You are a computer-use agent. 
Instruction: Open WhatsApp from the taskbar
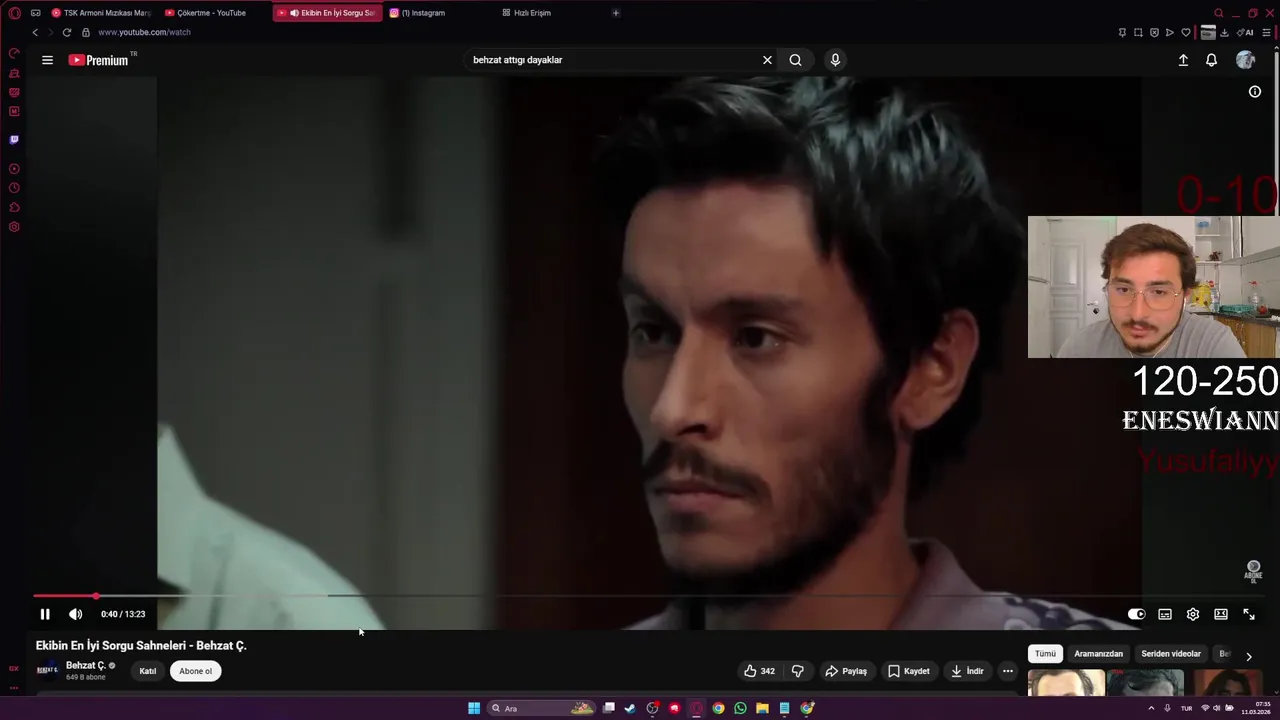740,708
